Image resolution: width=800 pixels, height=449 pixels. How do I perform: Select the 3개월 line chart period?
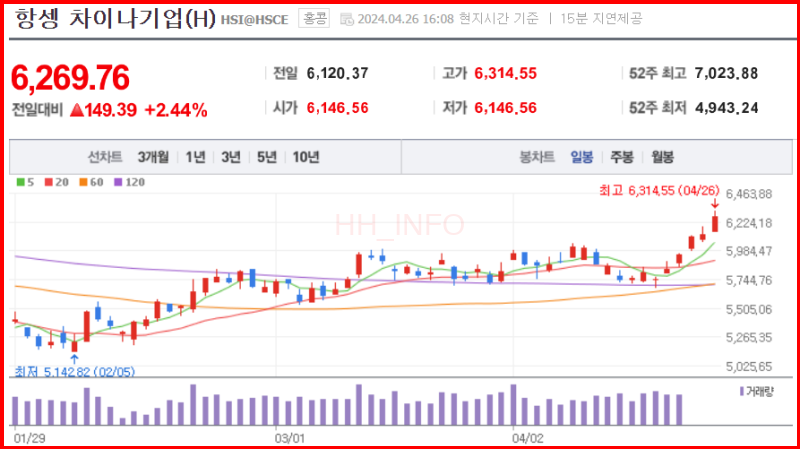pyautogui.click(x=153, y=157)
